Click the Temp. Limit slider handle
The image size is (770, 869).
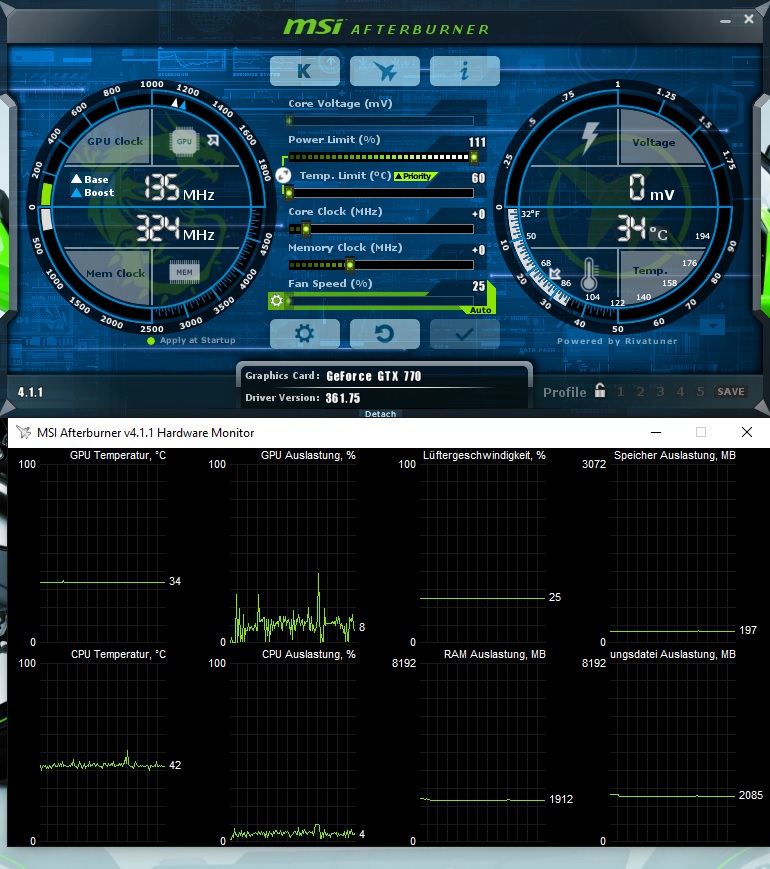pyautogui.click(x=289, y=193)
